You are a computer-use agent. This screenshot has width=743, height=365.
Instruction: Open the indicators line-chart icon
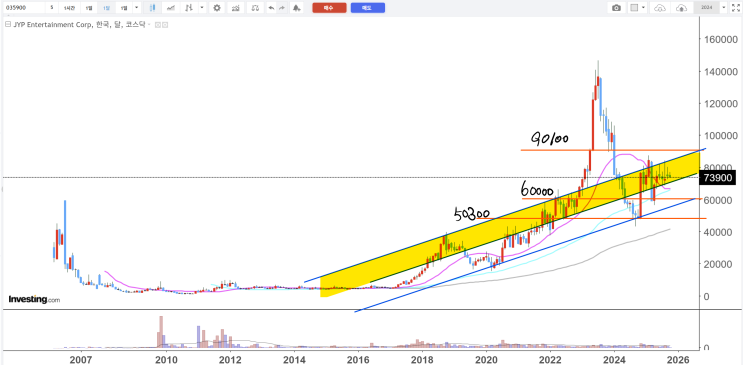click(x=172, y=8)
